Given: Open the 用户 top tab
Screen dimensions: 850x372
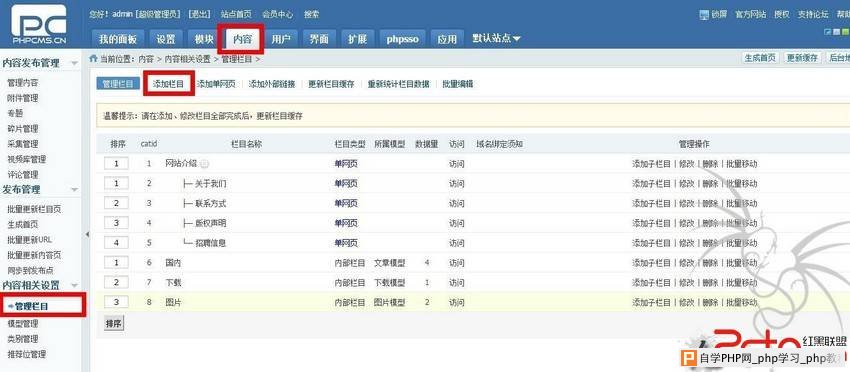Looking at the screenshot, I should [x=280, y=39].
